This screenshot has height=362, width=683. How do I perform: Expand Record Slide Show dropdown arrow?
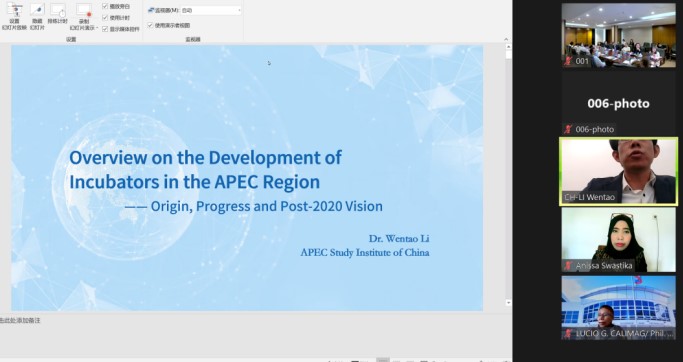(x=96, y=27)
